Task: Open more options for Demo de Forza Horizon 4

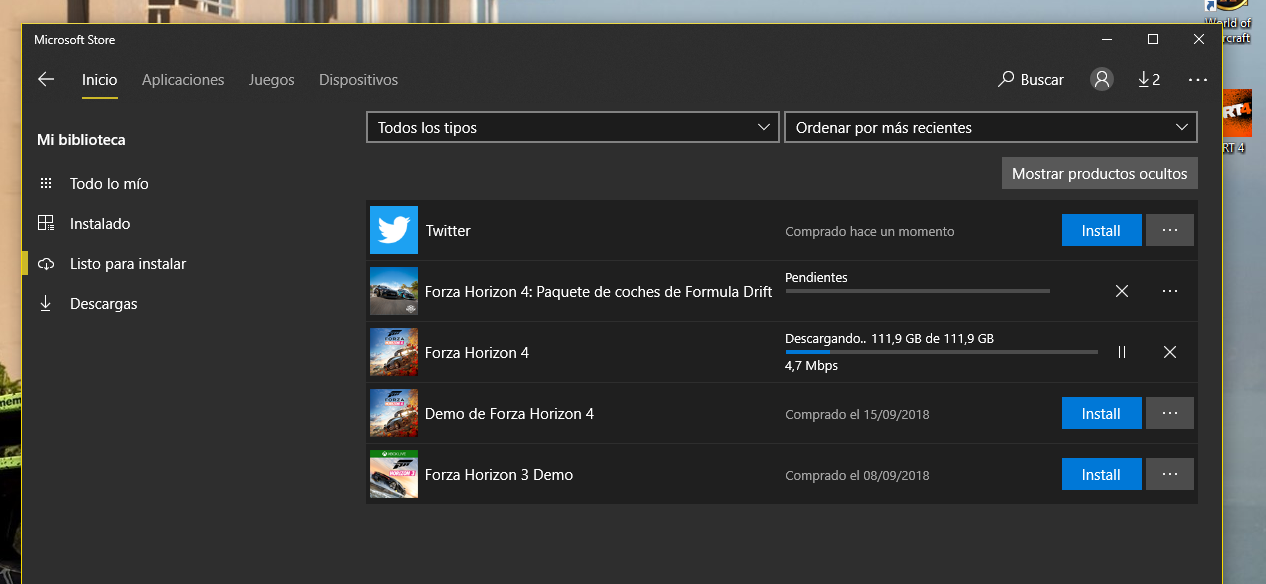Action: pyautogui.click(x=1170, y=414)
